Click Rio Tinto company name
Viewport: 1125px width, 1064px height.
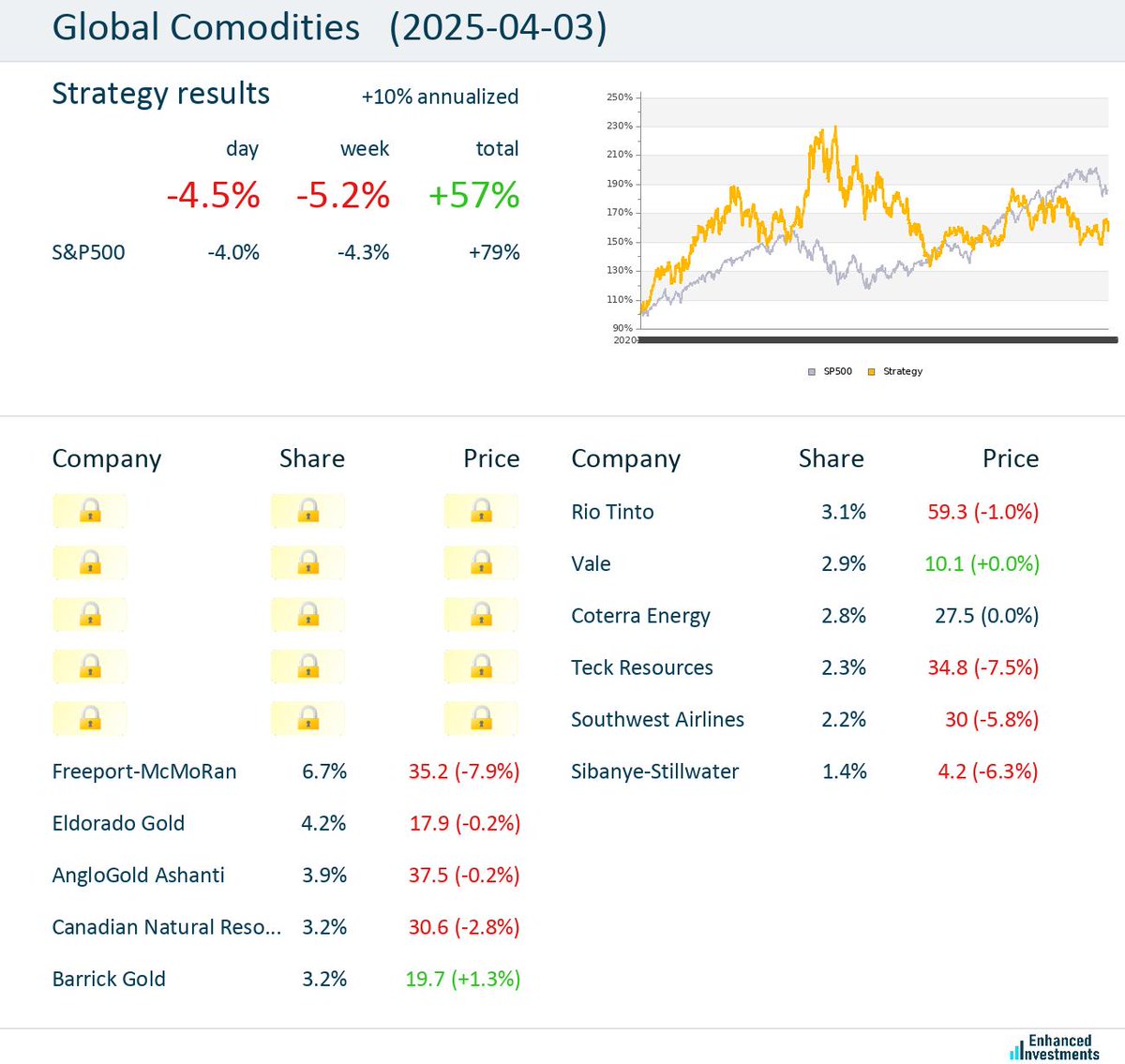click(612, 512)
